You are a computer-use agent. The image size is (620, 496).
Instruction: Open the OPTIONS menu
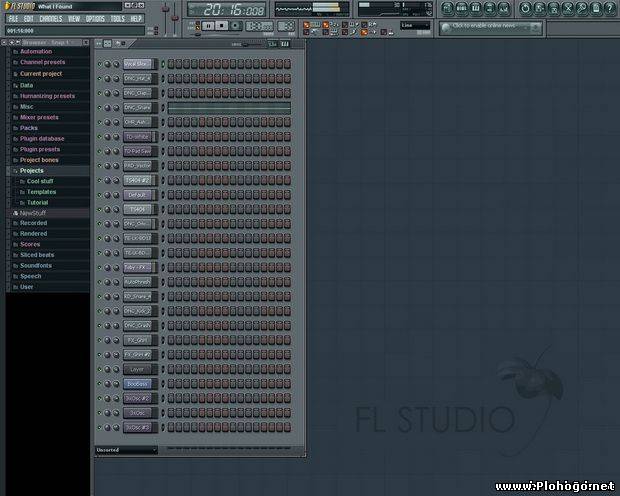pyautogui.click(x=95, y=19)
